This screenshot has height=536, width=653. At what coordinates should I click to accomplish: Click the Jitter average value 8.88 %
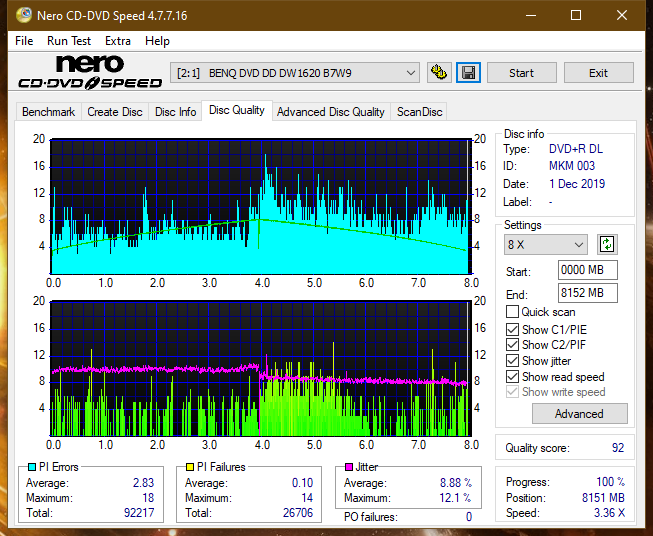click(456, 483)
